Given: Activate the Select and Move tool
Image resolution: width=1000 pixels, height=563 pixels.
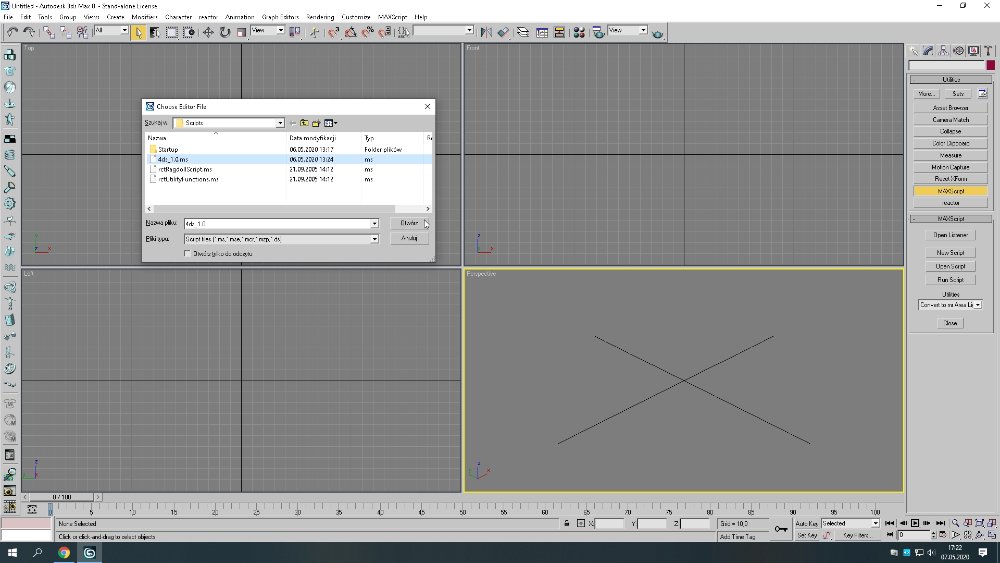Looking at the screenshot, I should pos(208,32).
